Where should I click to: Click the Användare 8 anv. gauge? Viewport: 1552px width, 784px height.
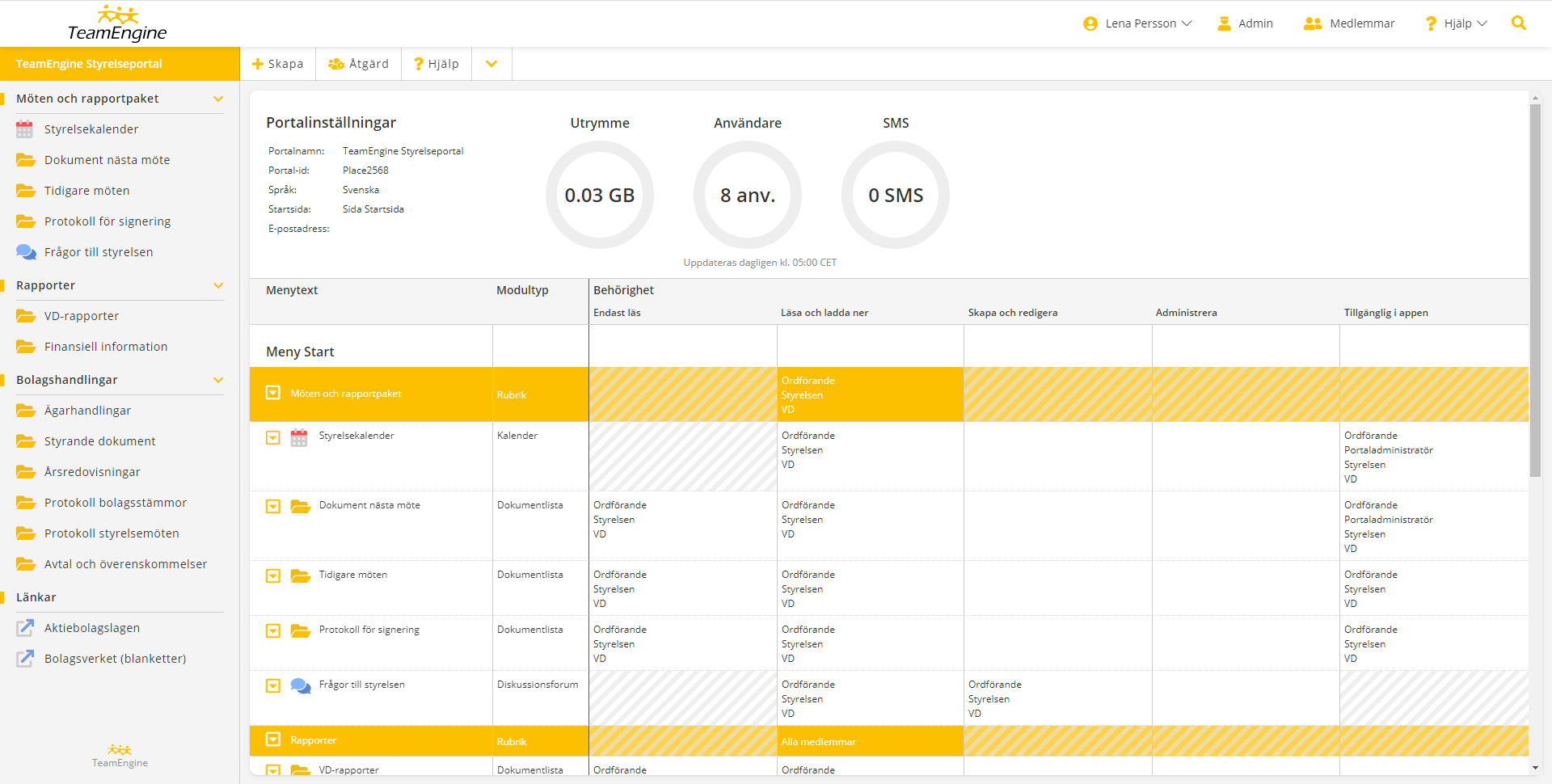click(748, 195)
